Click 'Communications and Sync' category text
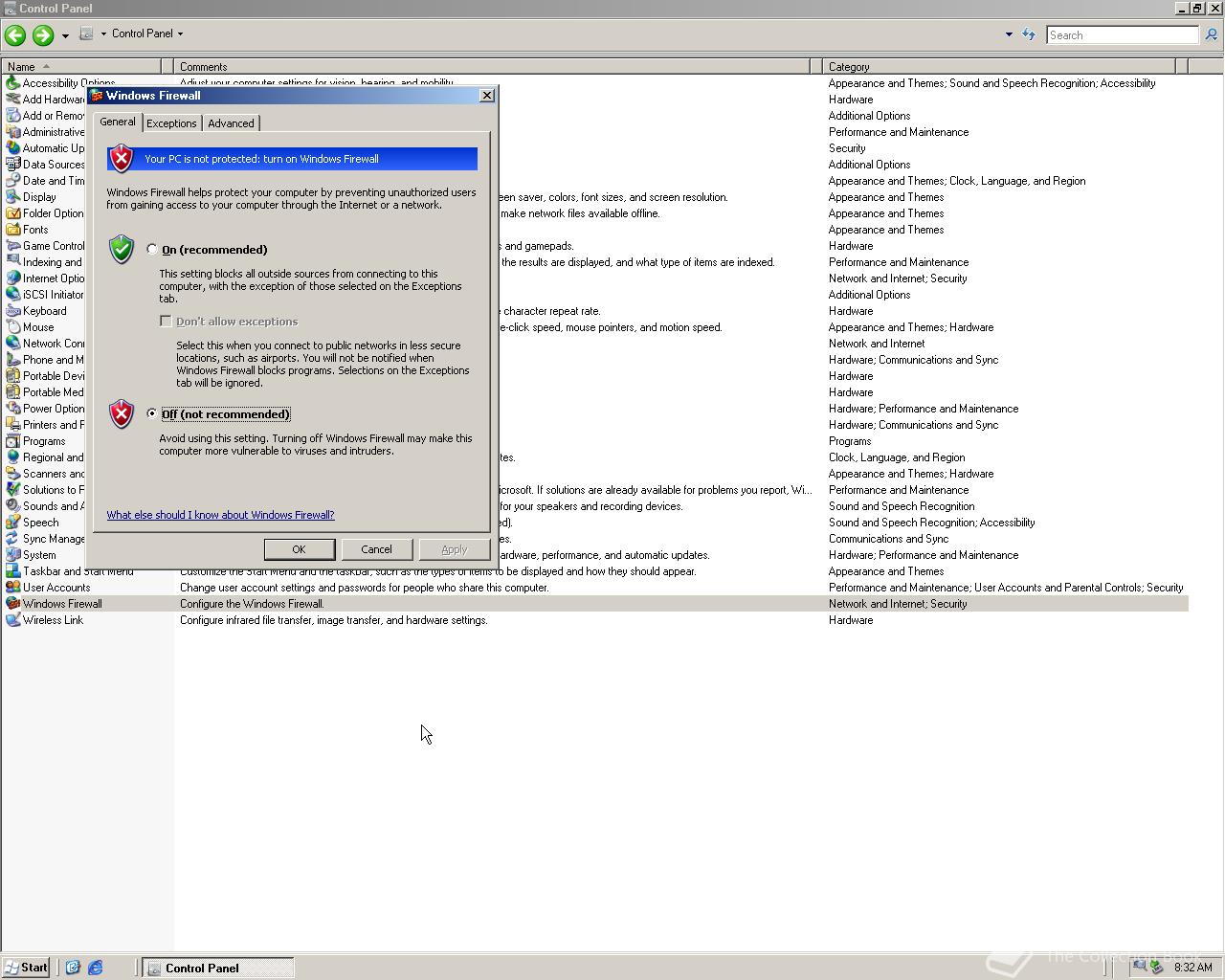The height and width of the screenshot is (980, 1225). pyautogui.click(x=889, y=539)
